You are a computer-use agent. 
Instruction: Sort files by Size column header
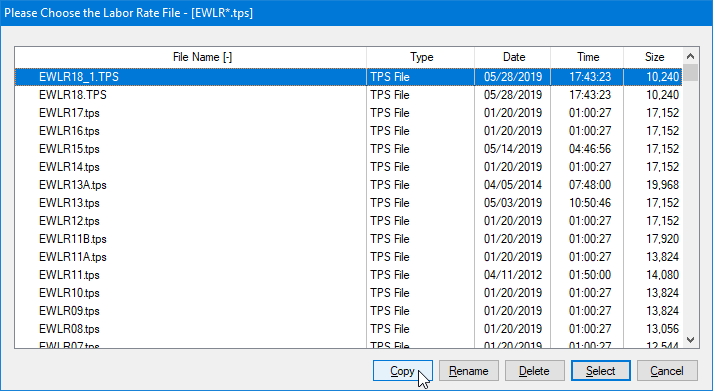click(x=653, y=57)
